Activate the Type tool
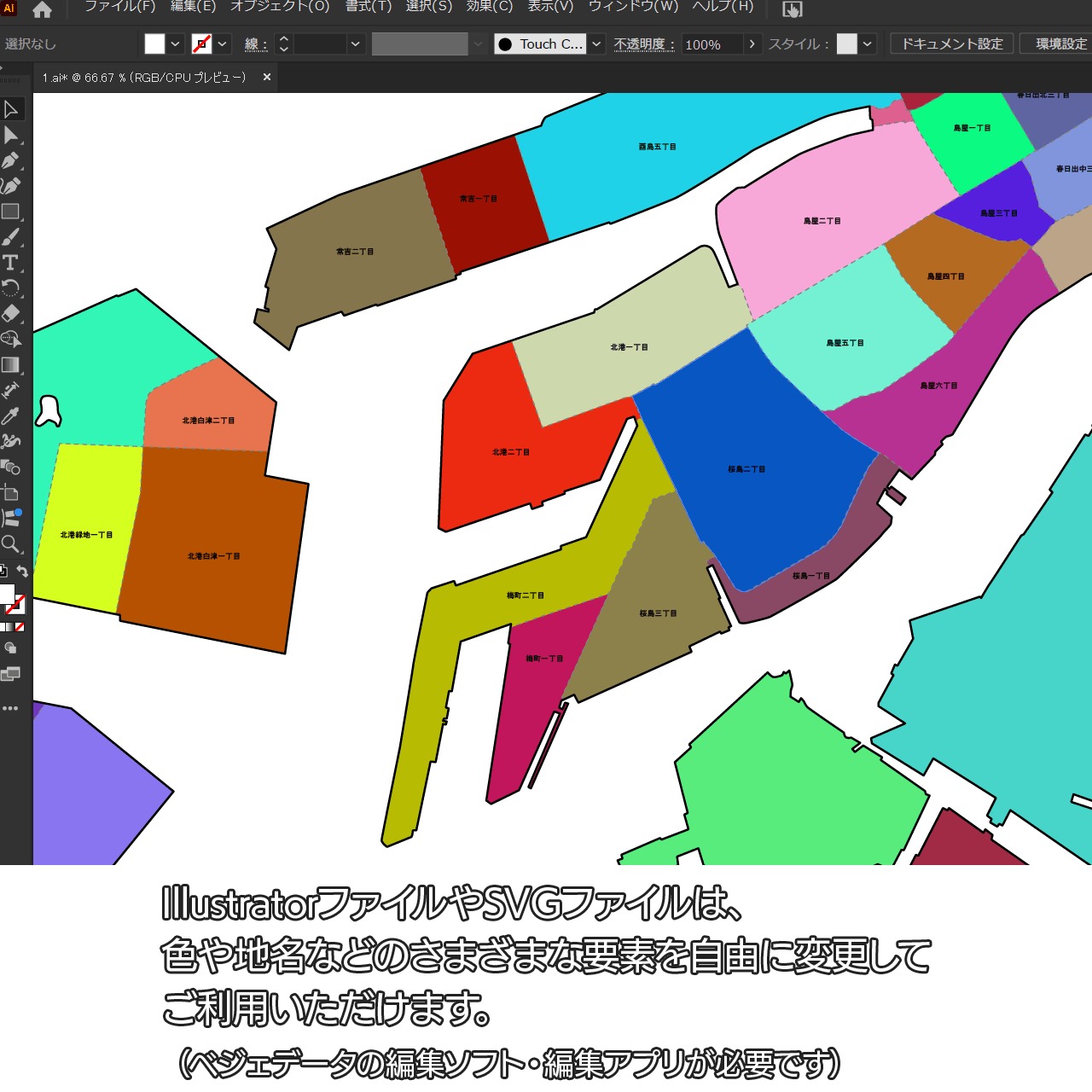 10,263
